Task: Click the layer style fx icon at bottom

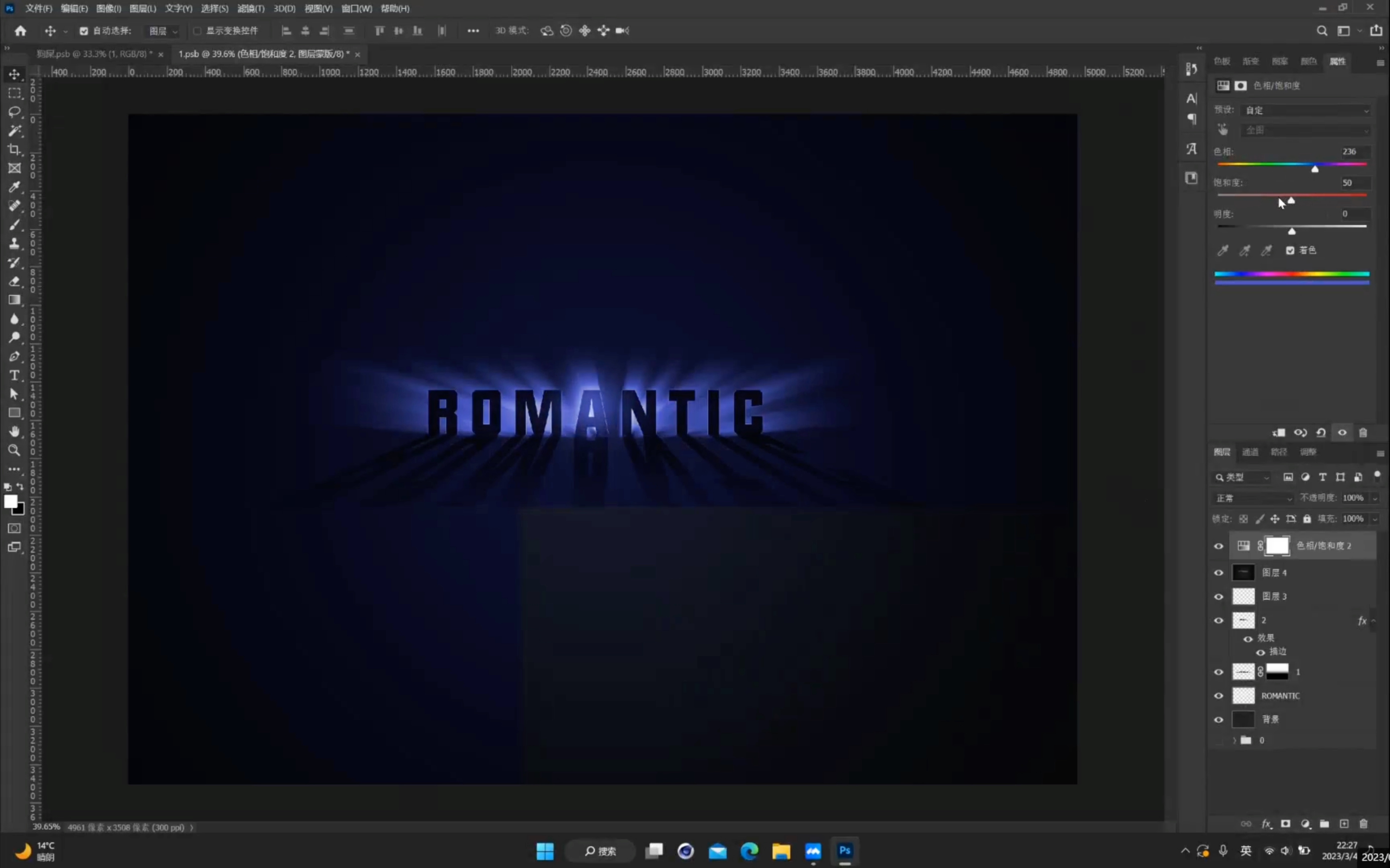Action: click(x=1267, y=824)
